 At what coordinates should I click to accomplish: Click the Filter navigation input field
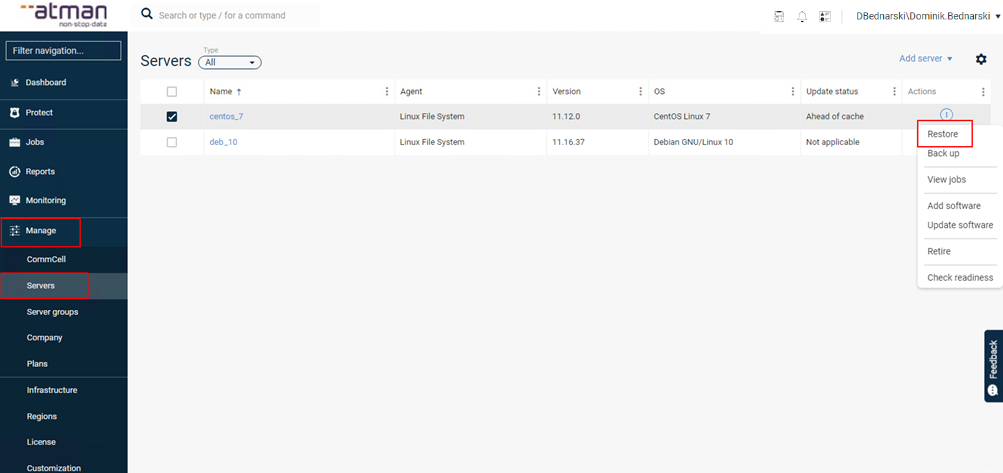(63, 51)
